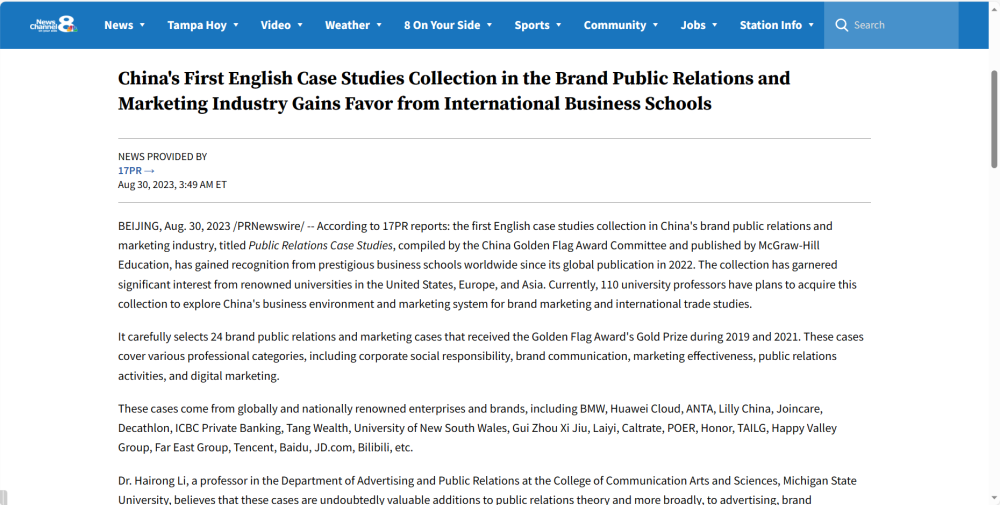Expand the News dropdown arrow
1000x505 pixels.
142,25
